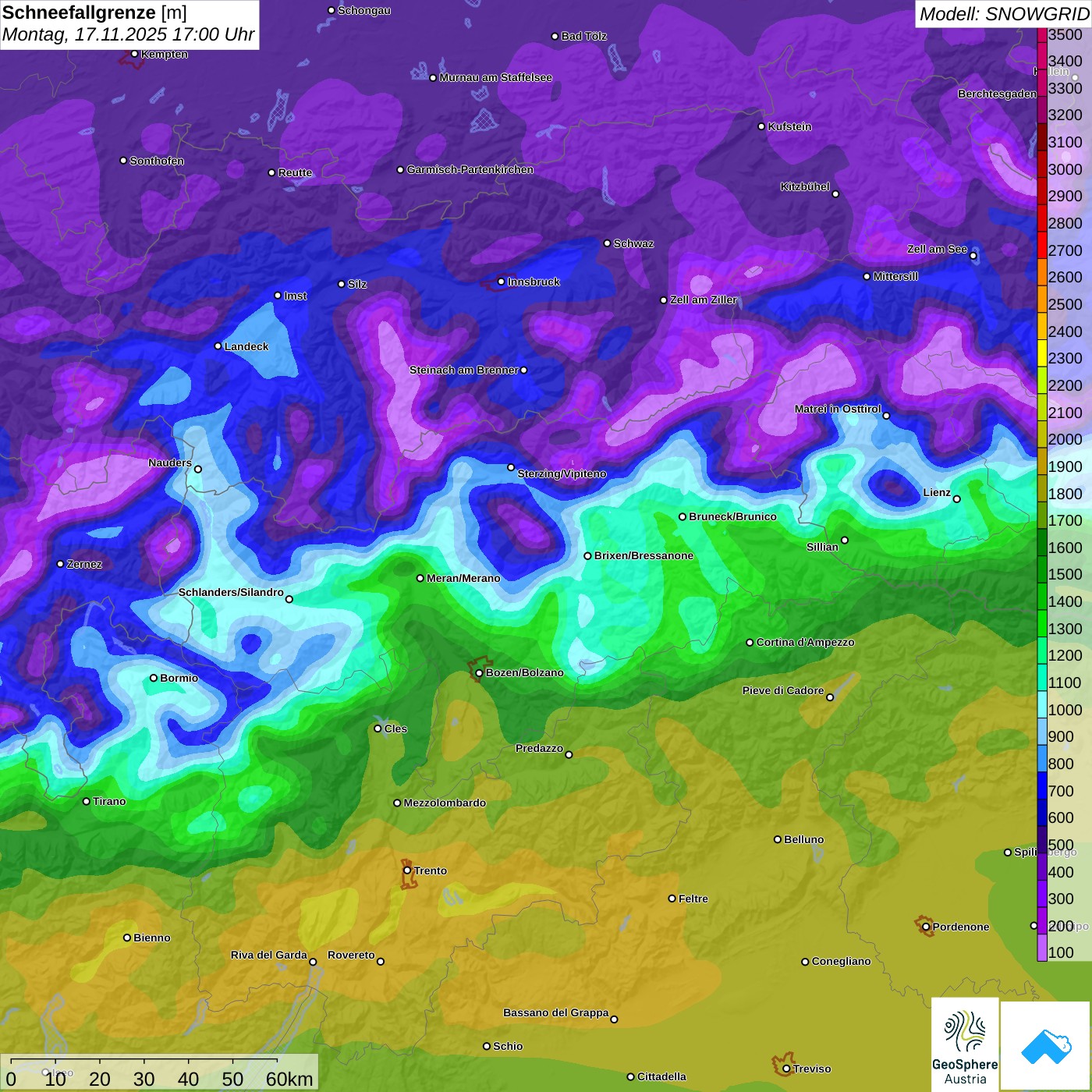The height and width of the screenshot is (1092, 1092).
Task: Click the Conegliano label
Action: click(x=841, y=961)
